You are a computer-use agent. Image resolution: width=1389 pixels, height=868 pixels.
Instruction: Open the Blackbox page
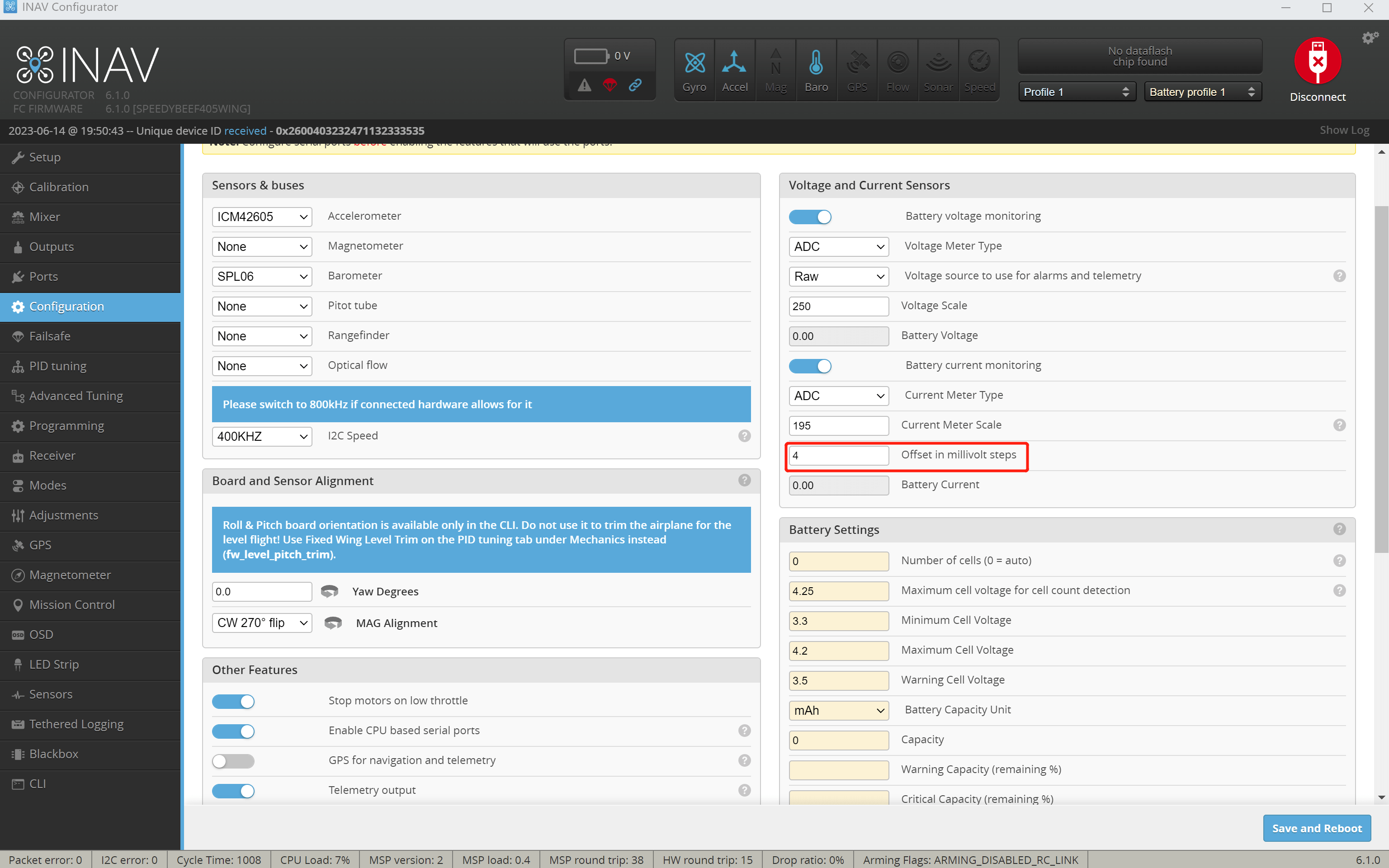click(x=54, y=754)
